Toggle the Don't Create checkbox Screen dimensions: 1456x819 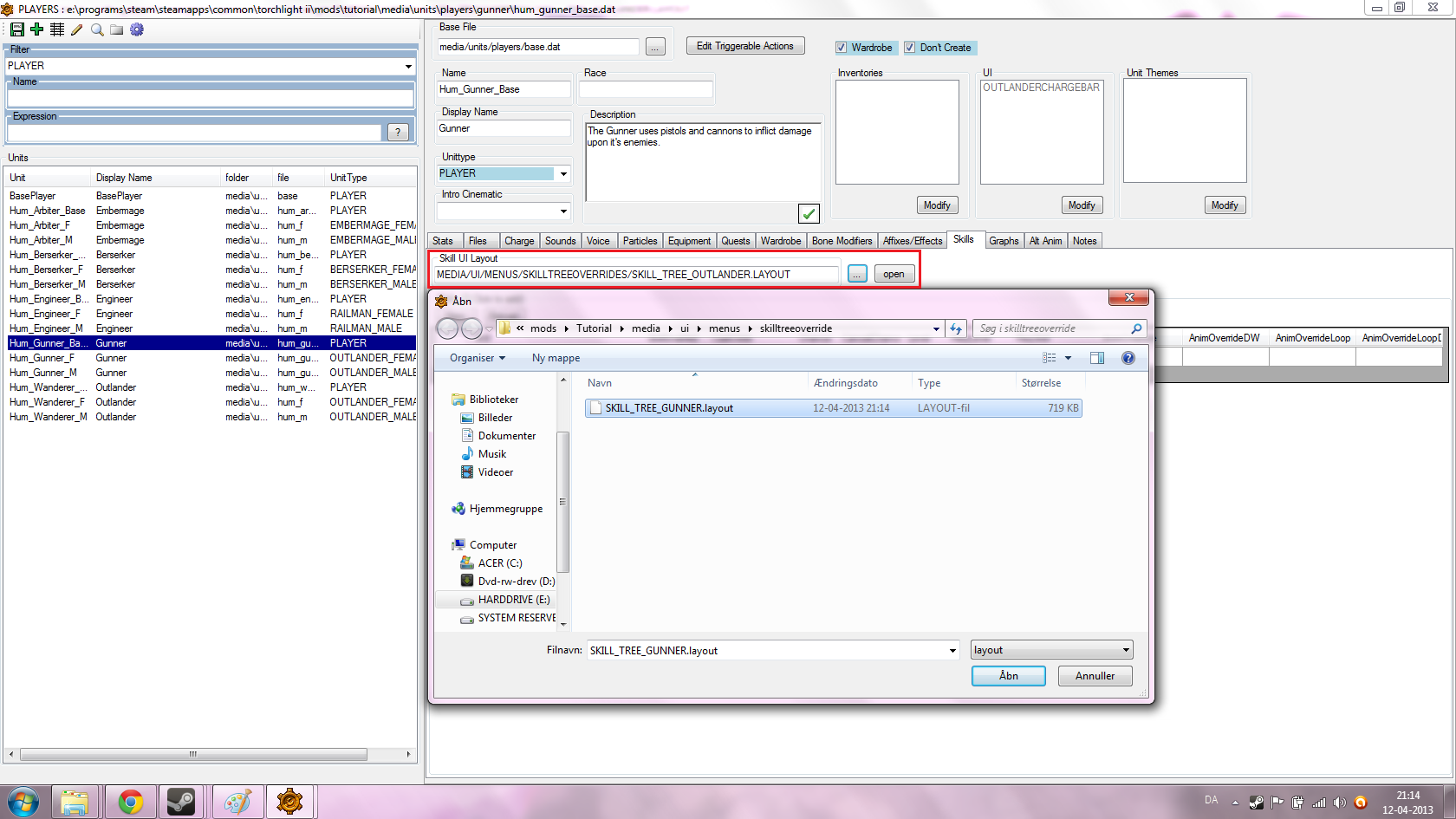click(x=910, y=48)
